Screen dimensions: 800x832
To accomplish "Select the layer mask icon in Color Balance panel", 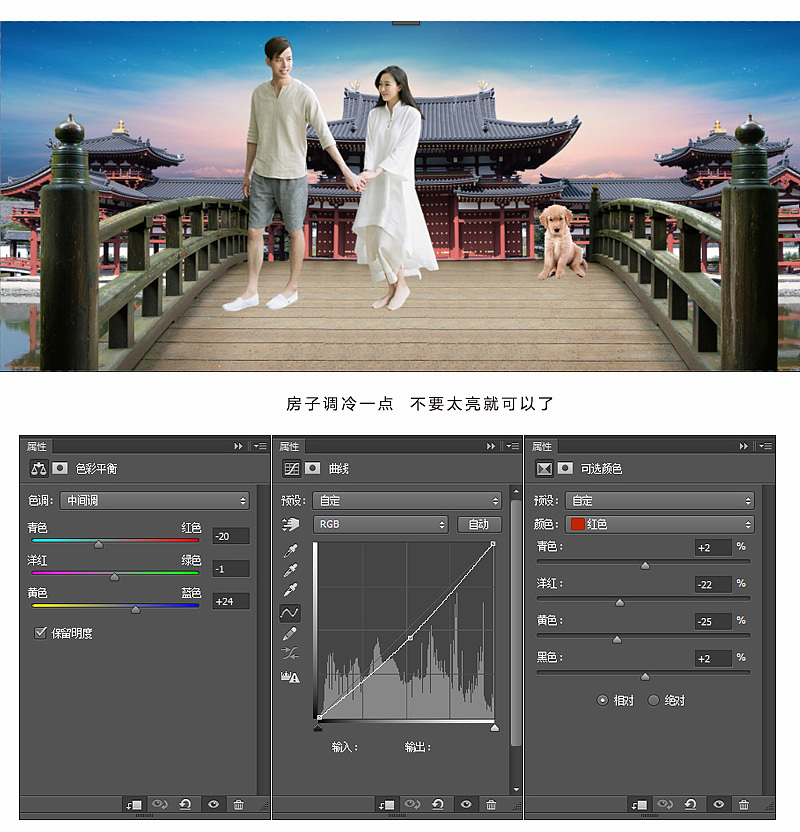I will 59,468.
